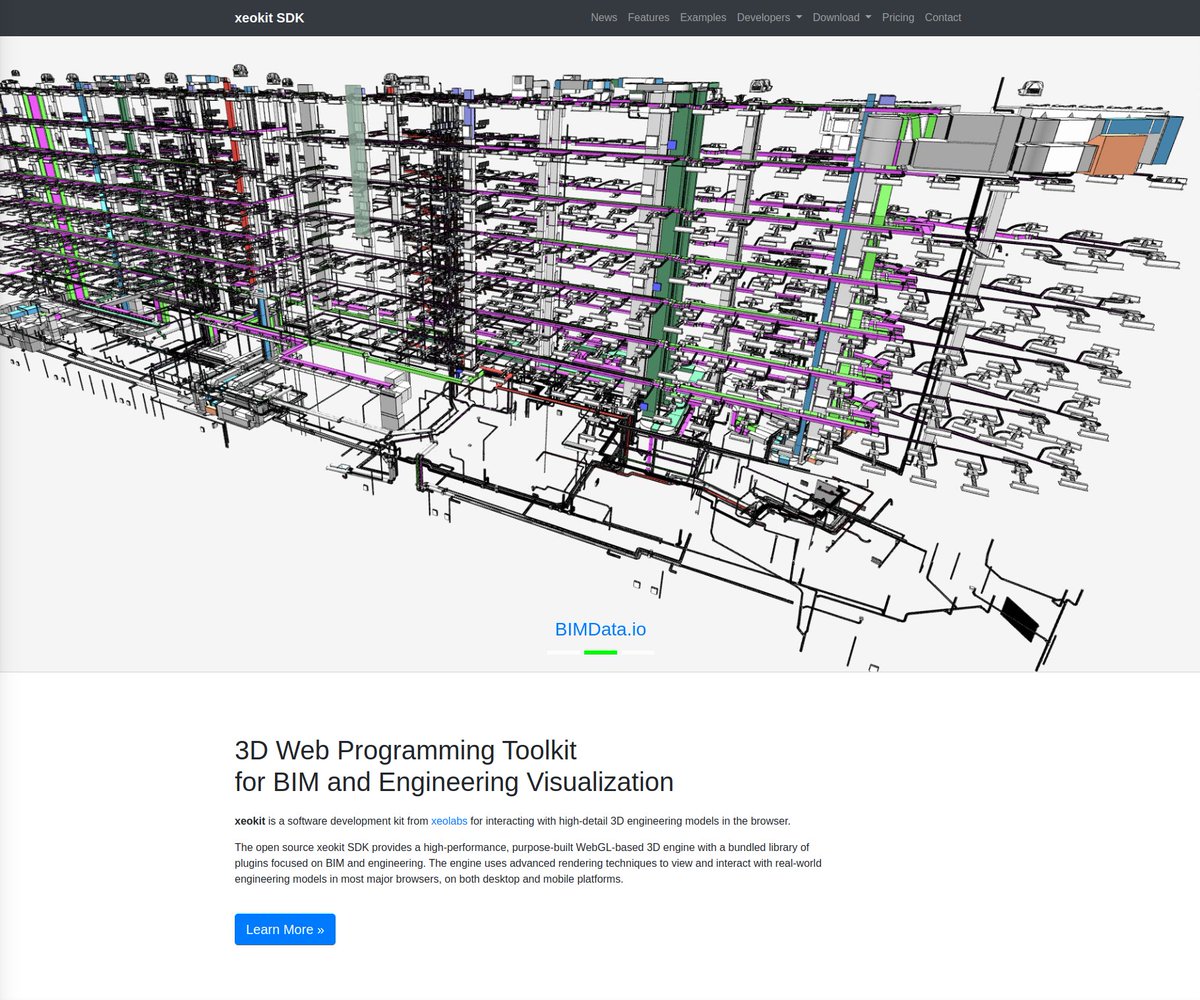Click the bold 'xeokit' word in description
This screenshot has width=1200, height=1000.
click(x=250, y=821)
